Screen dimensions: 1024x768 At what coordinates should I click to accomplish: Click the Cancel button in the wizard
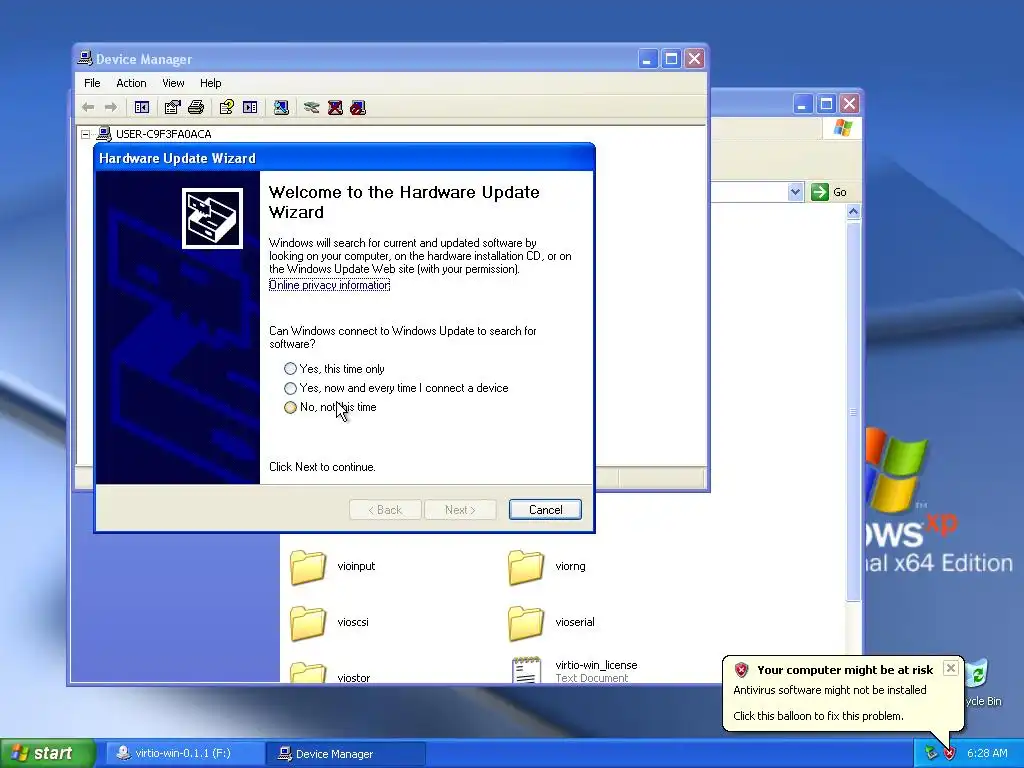point(545,510)
